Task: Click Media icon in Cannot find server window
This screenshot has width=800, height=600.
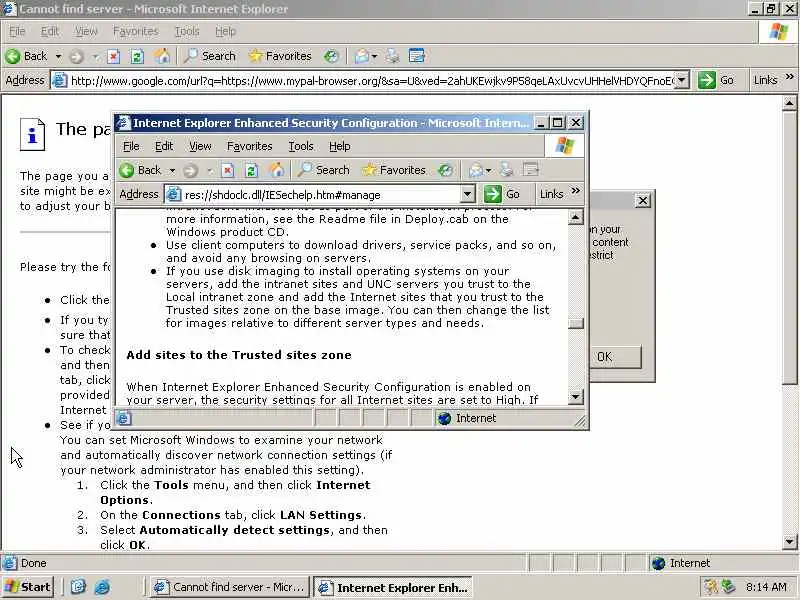Action: click(331, 56)
